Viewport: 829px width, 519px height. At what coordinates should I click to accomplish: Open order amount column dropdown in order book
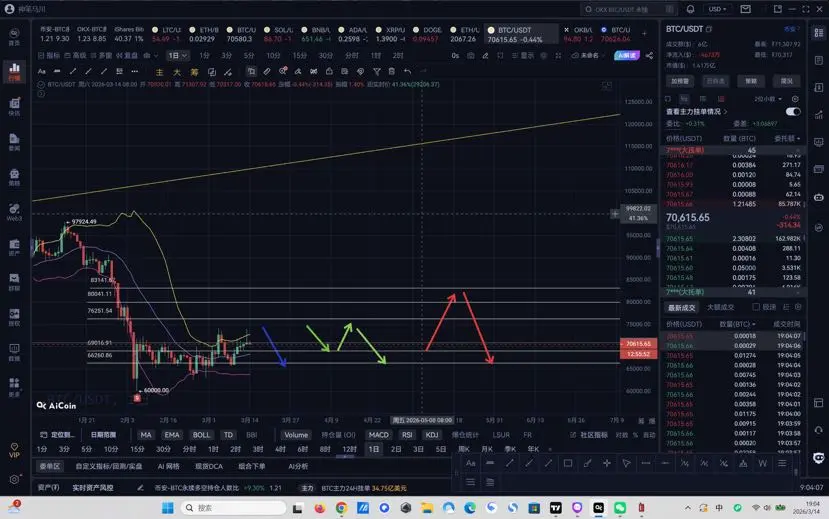pyautogui.click(x=787, y=138)
